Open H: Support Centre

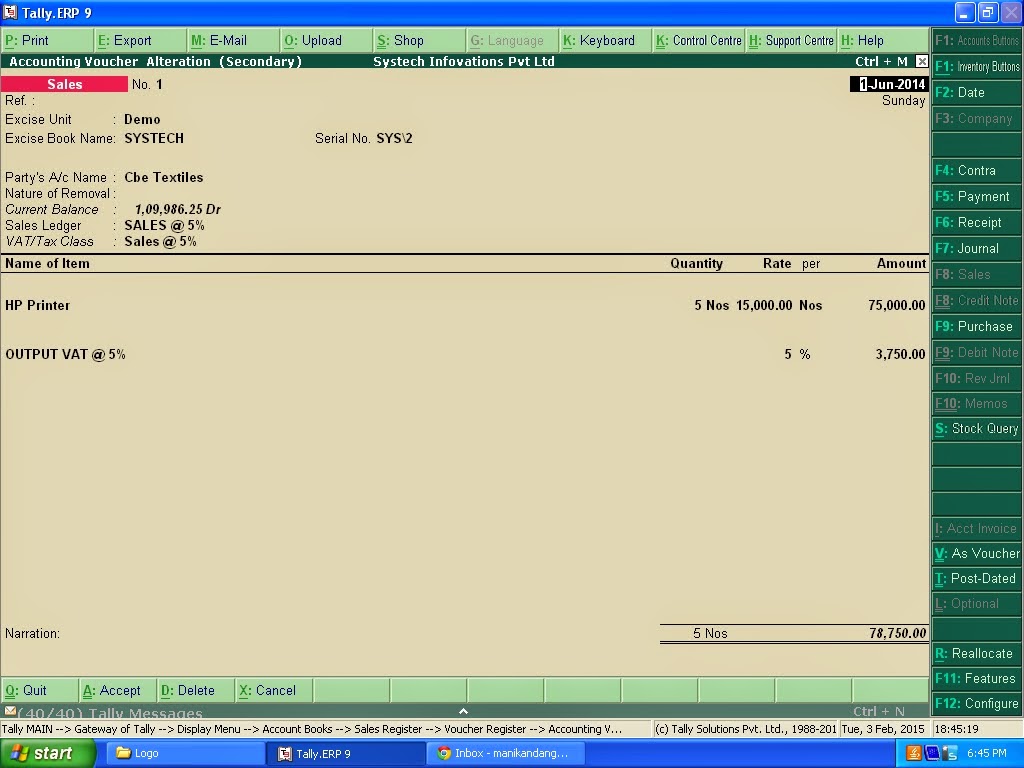coord(792,40)
